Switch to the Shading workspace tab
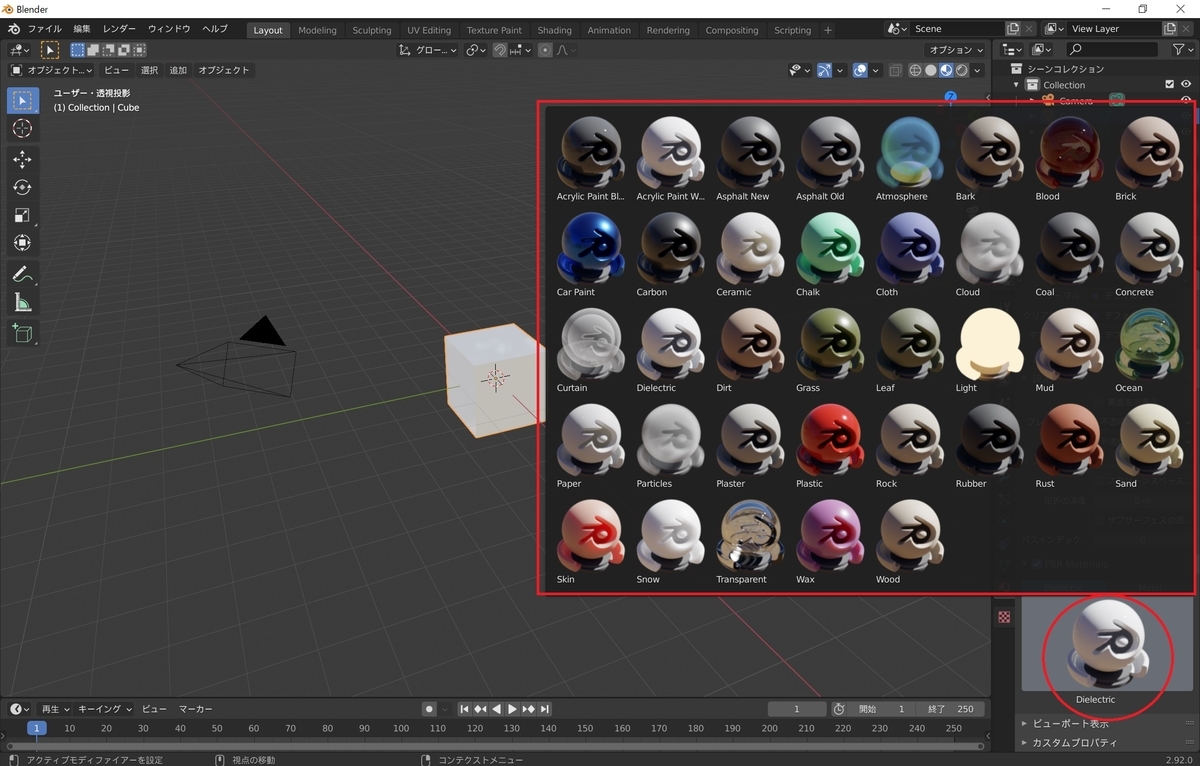 click(x=555, y=30)
